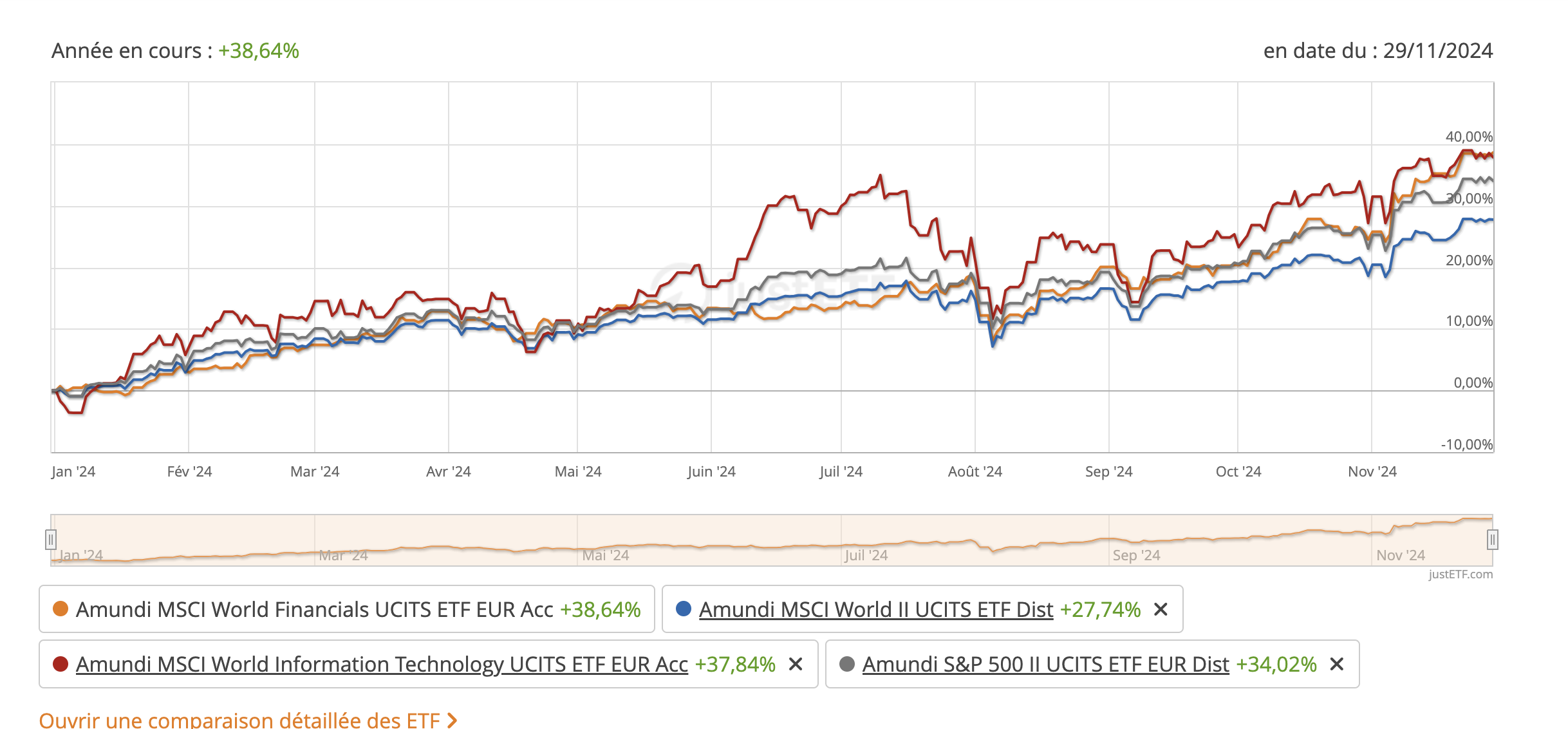Click 'Nov '24' in the range navigator
This screenshot has height=729, width=1568.
1401,555
